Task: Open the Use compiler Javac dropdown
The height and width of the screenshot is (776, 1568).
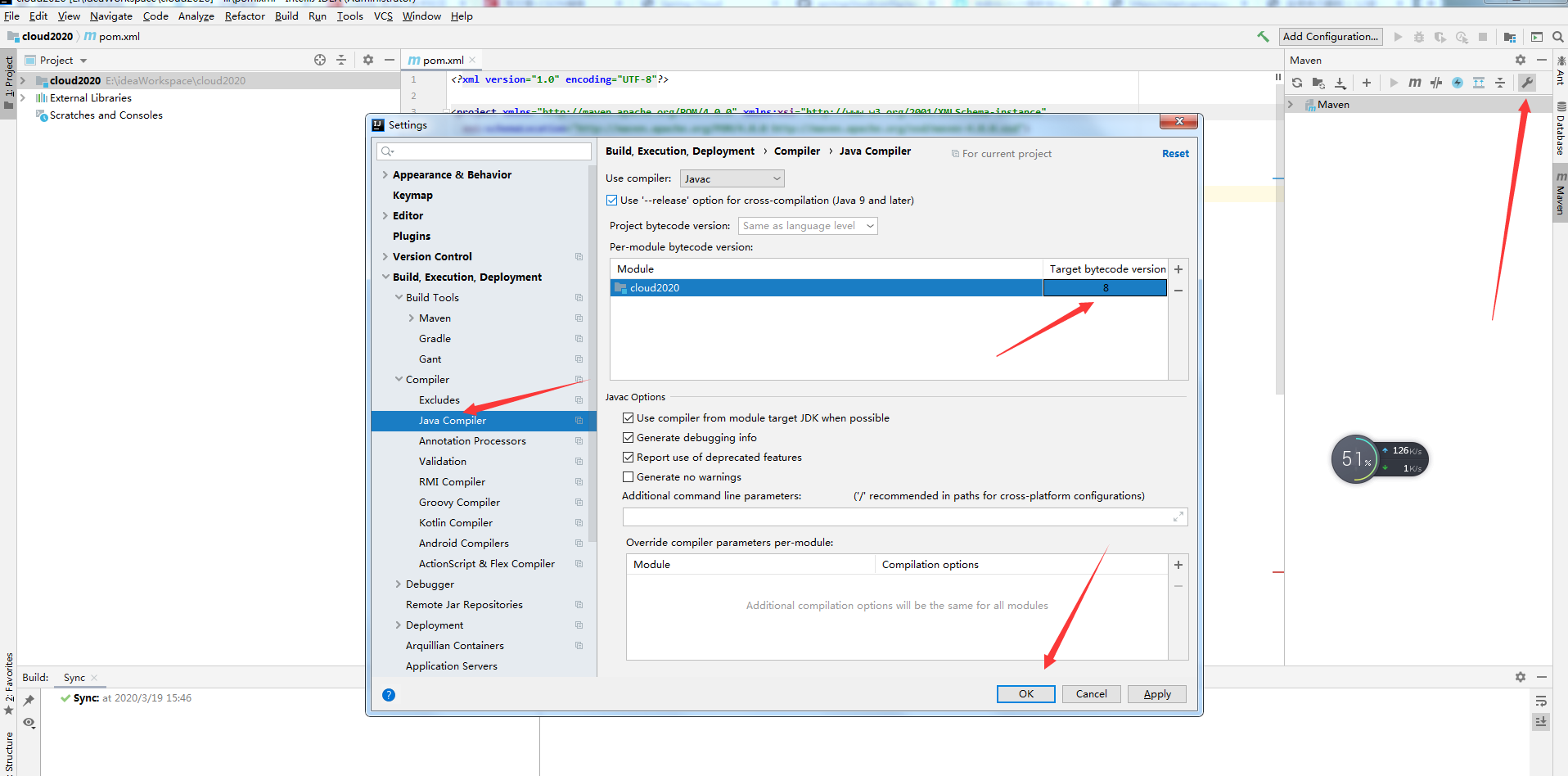Action: (732, 178)
